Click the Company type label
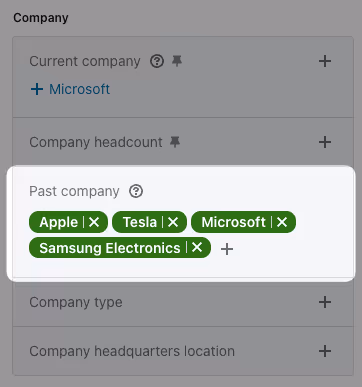The image size is (362, 387). click(x=76, y=302)
